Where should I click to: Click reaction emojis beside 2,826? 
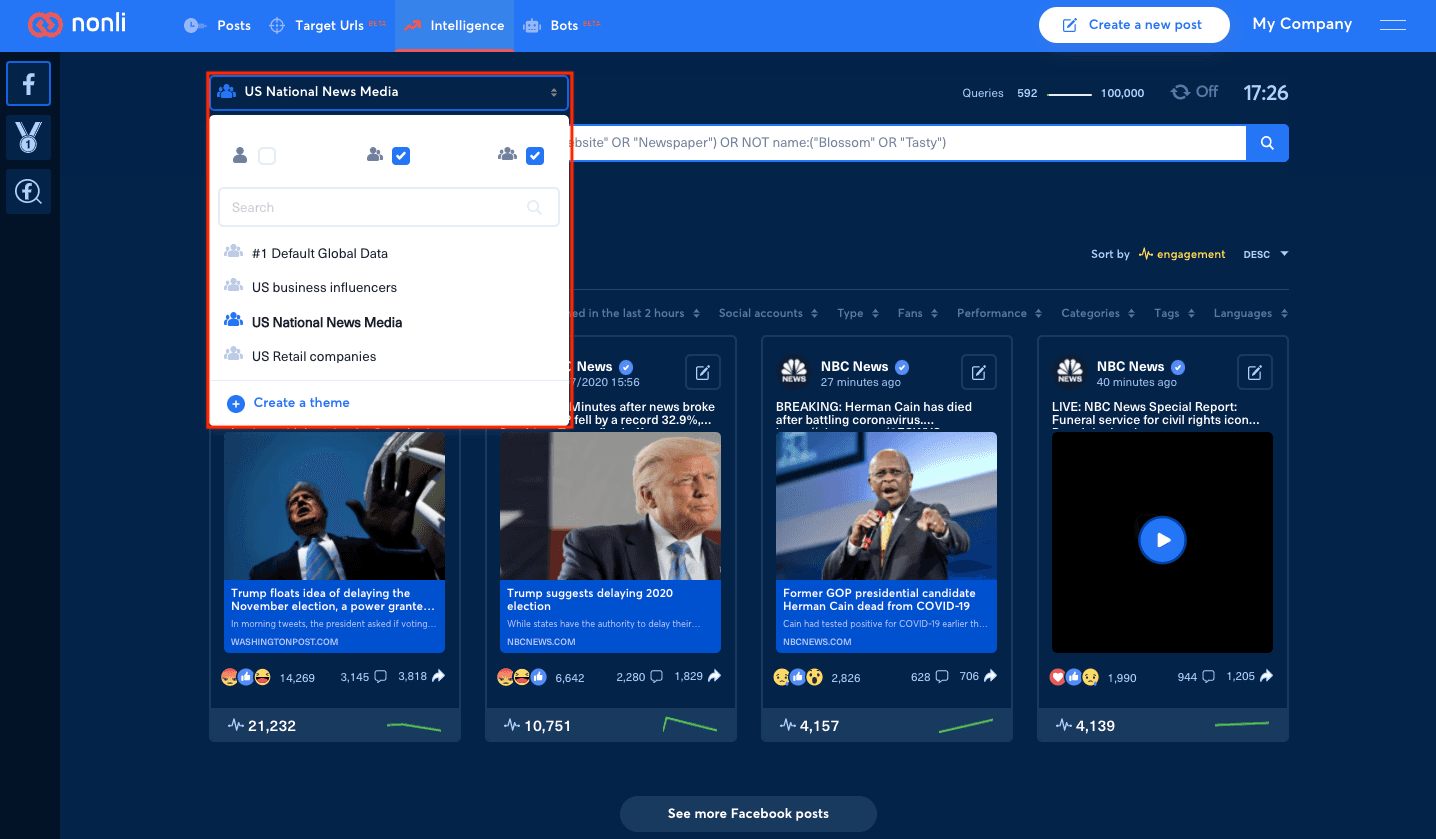[798, 677]
